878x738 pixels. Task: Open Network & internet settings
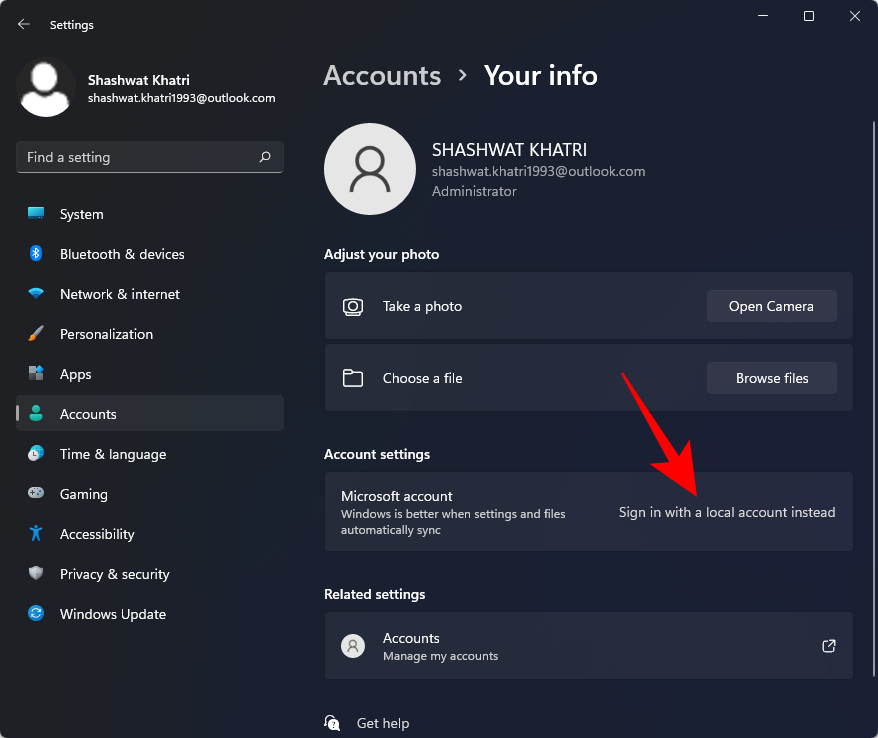(x=36, y=294)
